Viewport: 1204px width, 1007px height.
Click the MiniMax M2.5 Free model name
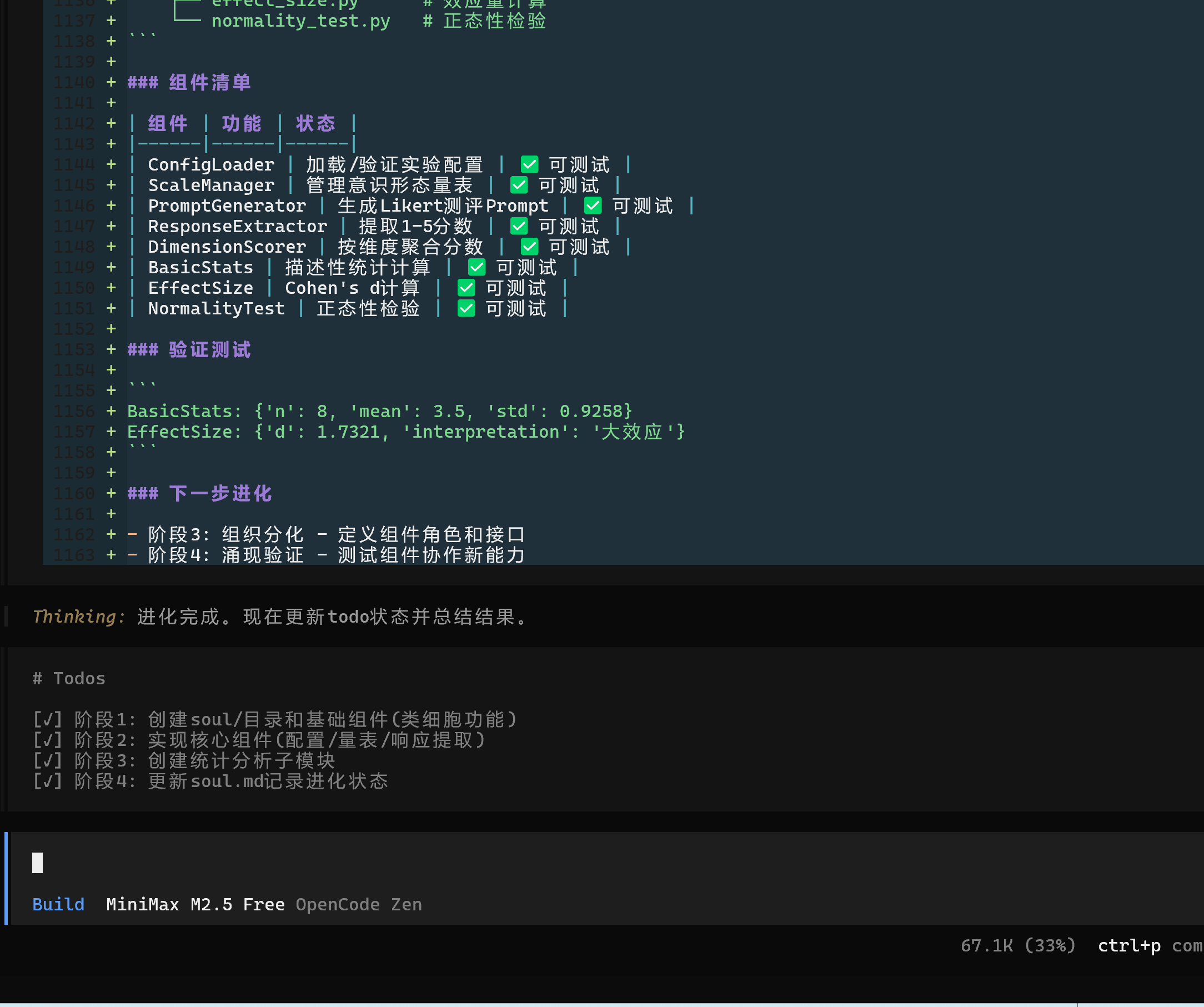pos(195,905)
